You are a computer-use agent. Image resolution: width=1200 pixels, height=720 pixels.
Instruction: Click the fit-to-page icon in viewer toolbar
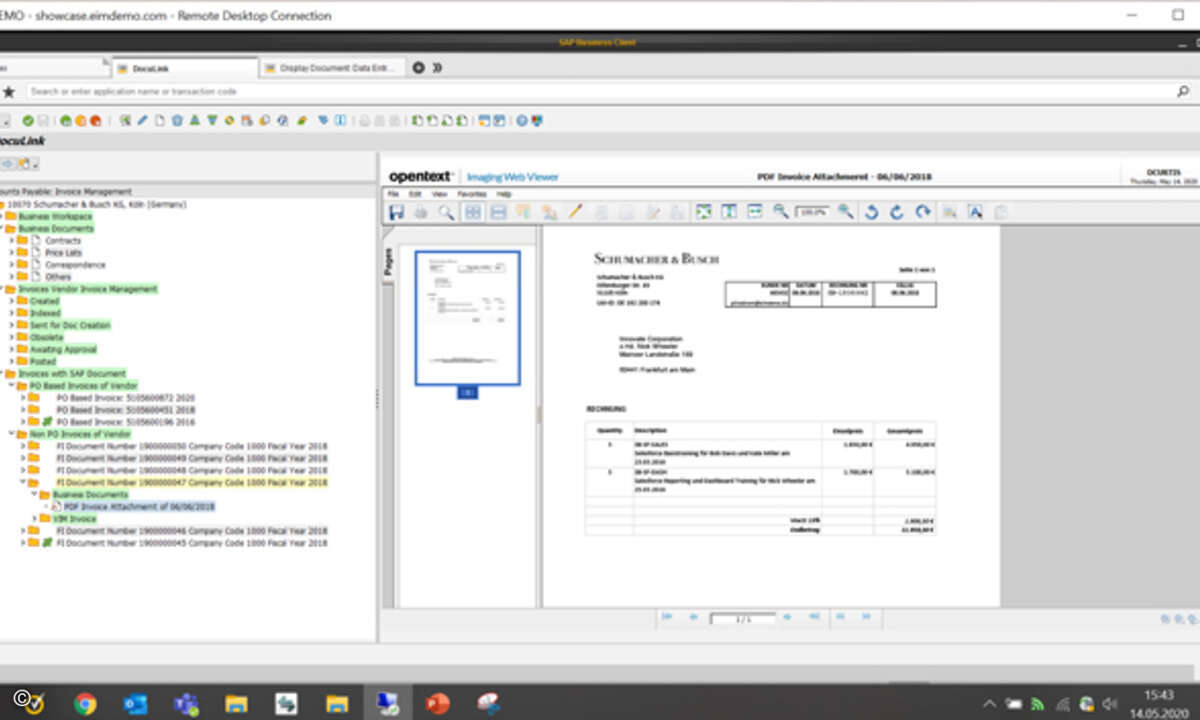coord(704,212)
